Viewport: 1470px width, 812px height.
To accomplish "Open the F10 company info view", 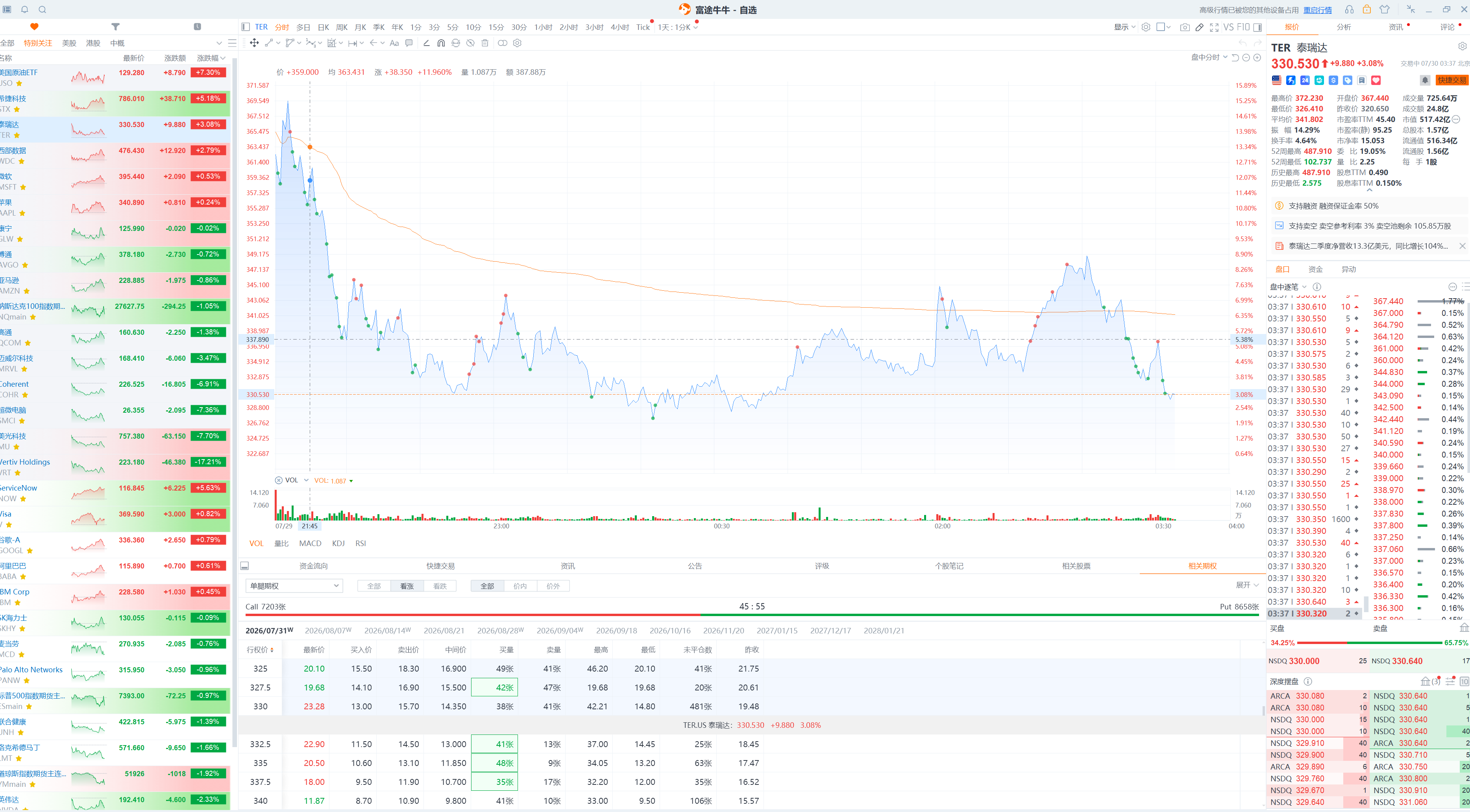I will tap(1243, 27).
